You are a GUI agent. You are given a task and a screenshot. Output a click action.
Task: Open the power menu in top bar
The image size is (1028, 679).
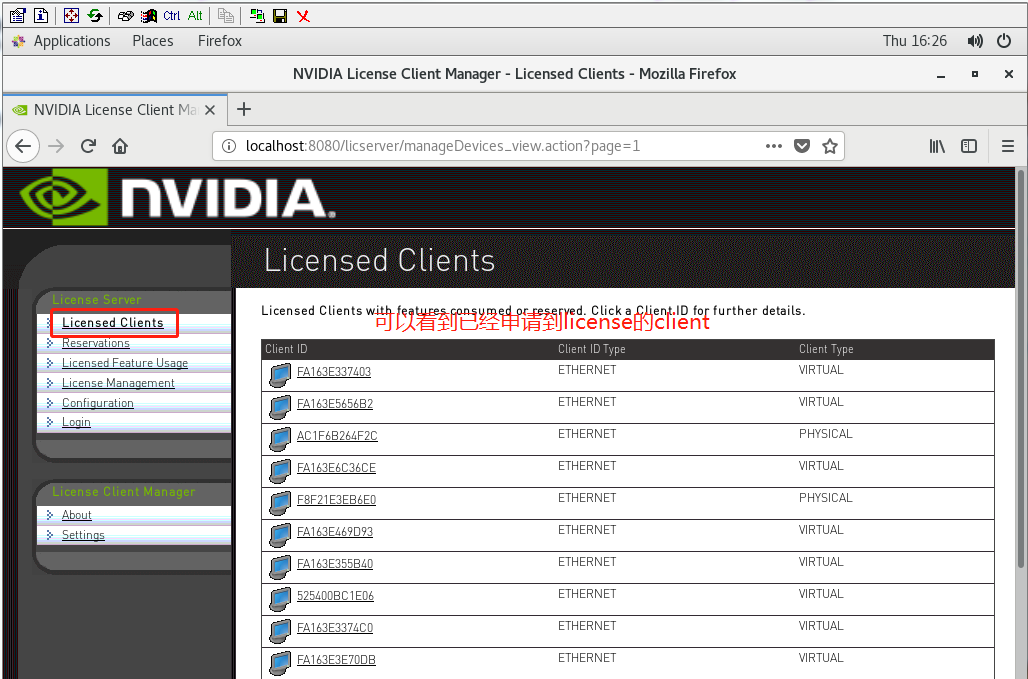pyautogui.click(x=1005, y=41)
